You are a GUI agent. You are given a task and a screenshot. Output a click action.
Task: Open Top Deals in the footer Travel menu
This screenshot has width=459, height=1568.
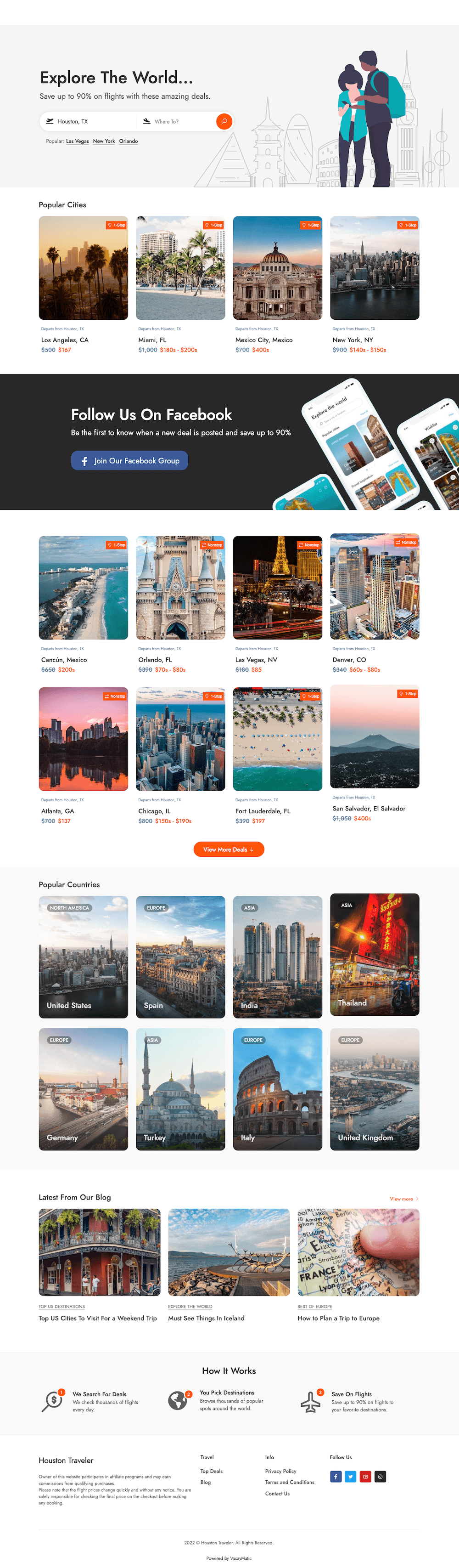pyautogui.click(x=212, y=1471)
